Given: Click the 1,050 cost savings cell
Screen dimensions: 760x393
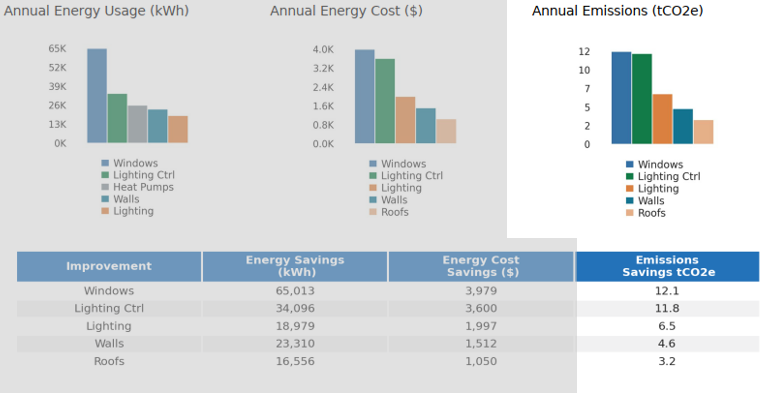Looking at the screenshot, I should [481, 361].
